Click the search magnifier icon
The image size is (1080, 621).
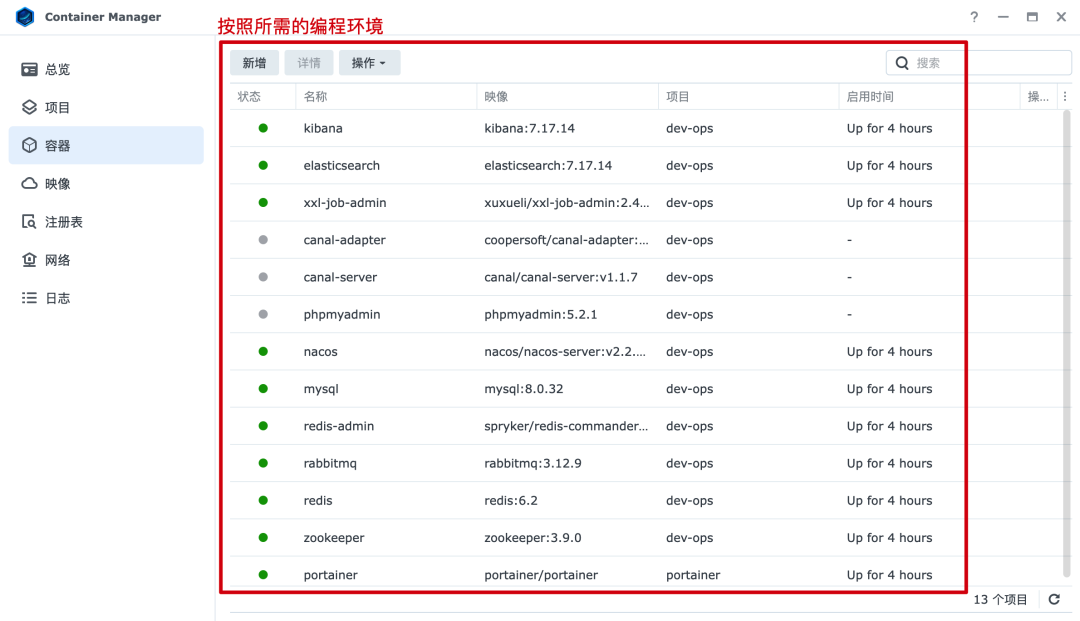click(x=902, y=63)
